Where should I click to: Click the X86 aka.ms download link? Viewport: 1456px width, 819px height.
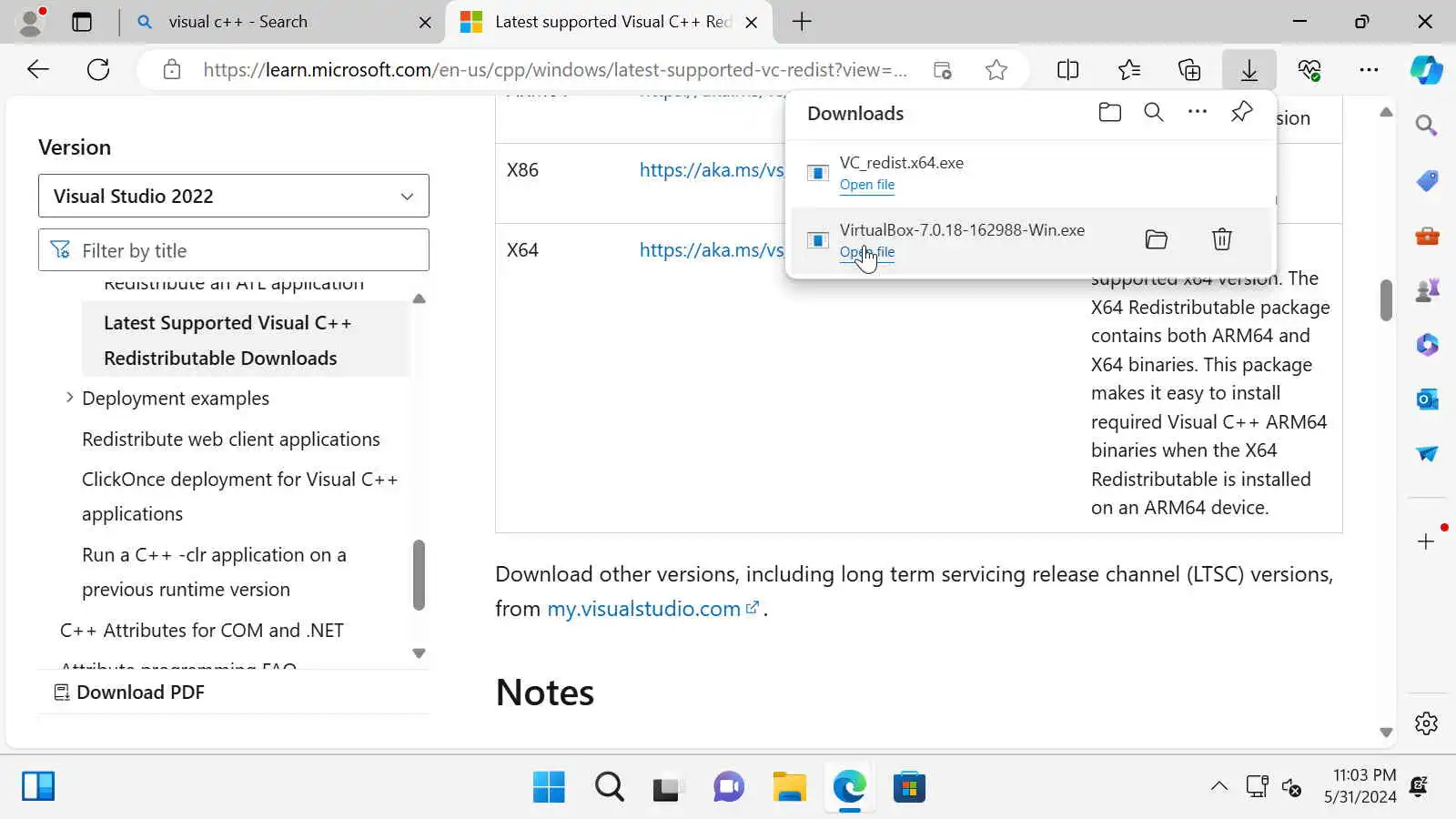(x=712, y=170)
